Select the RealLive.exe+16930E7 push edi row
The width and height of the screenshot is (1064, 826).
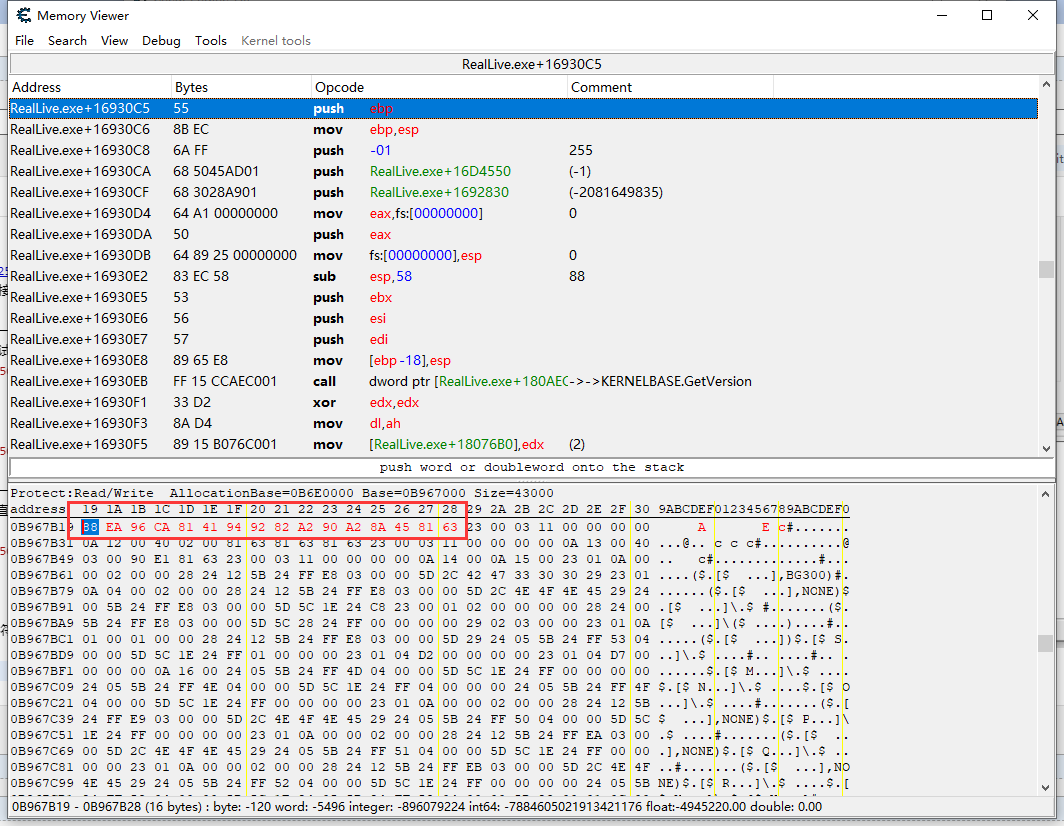(x=523, y=340)
